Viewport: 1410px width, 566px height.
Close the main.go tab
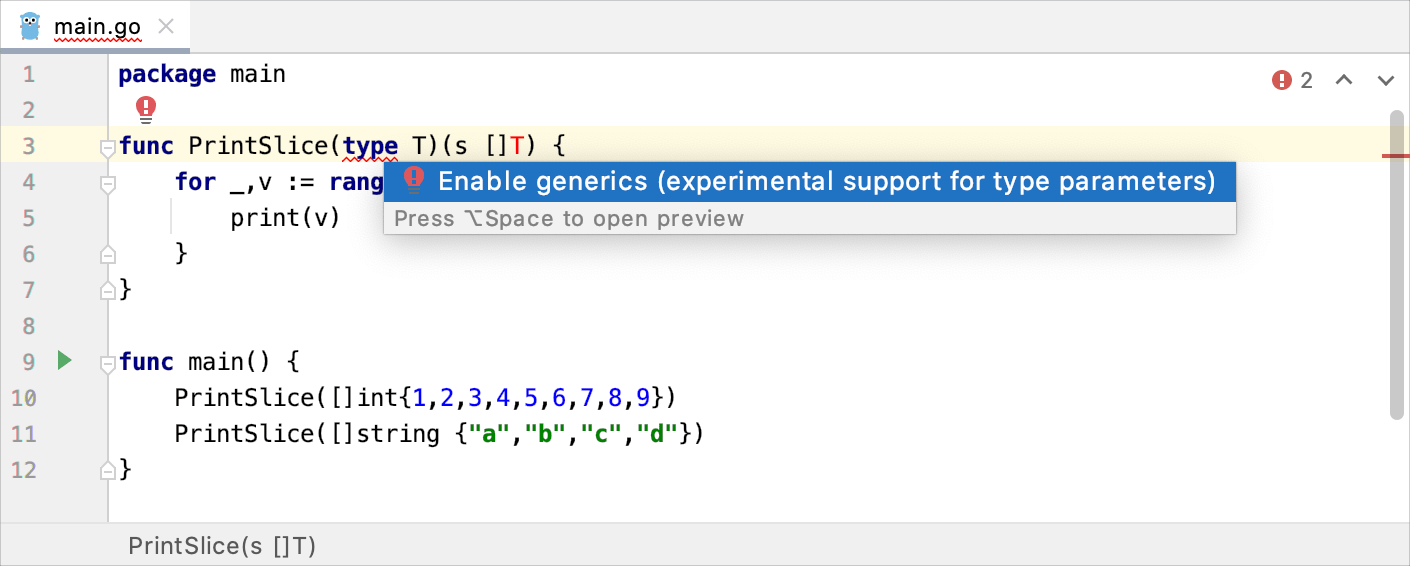[167, 26]
